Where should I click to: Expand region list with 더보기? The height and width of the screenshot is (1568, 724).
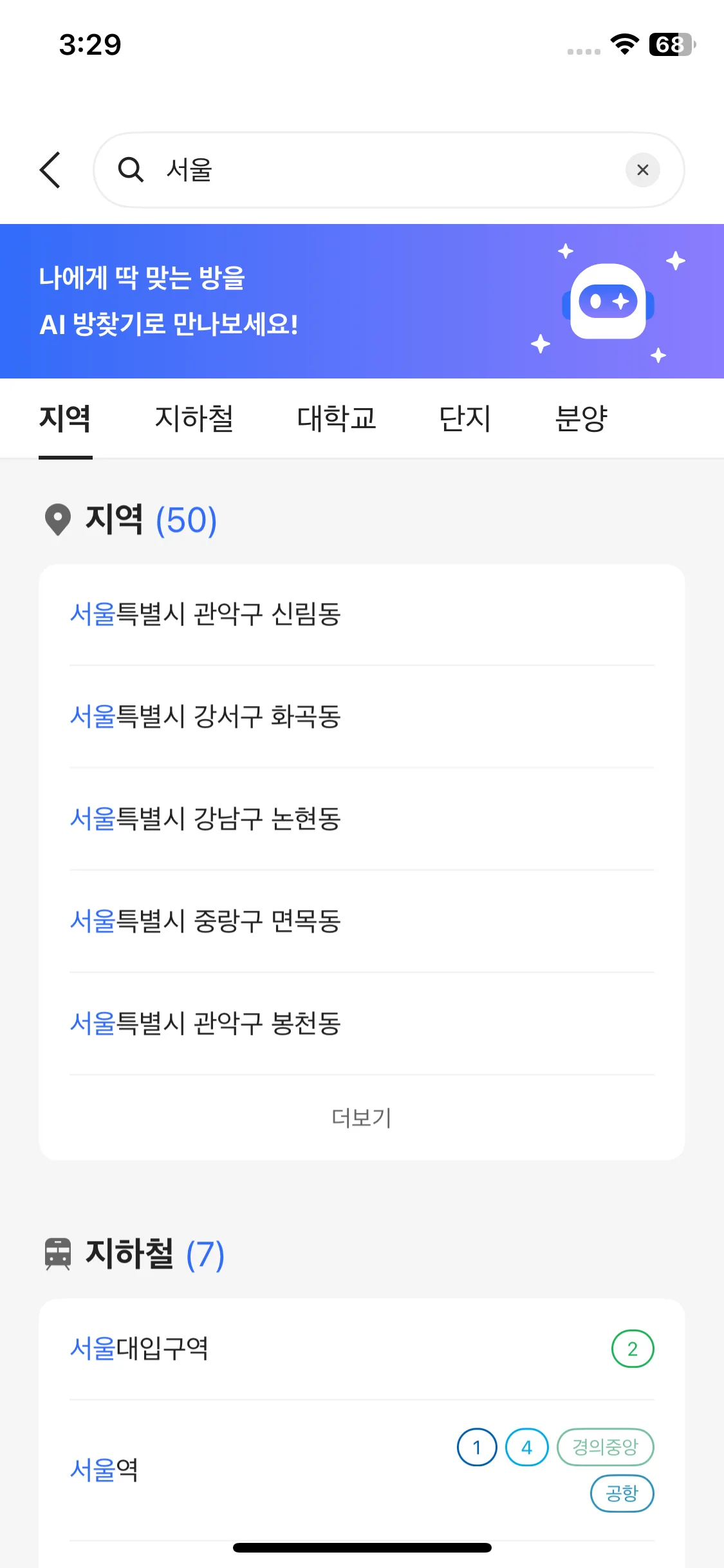pos(362,1117)
